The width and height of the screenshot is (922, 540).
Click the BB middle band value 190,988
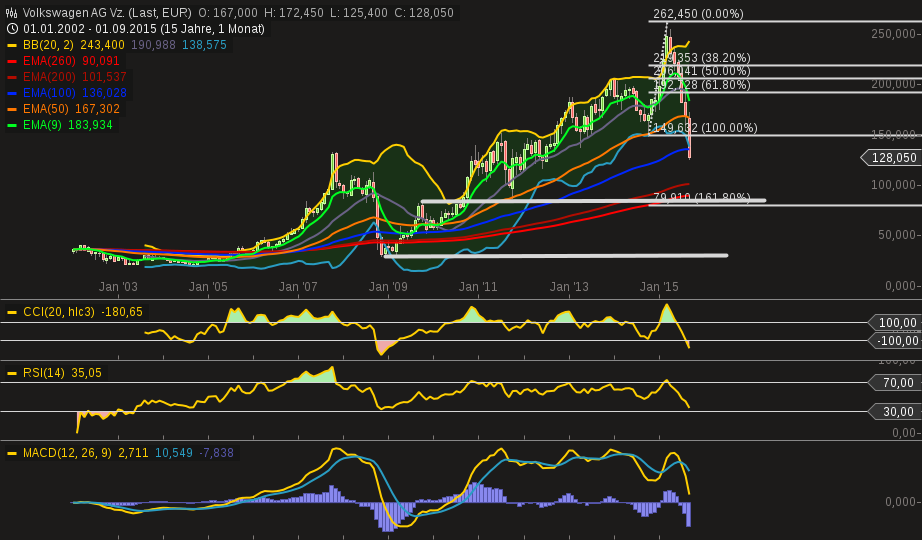[x=153, y=45]
